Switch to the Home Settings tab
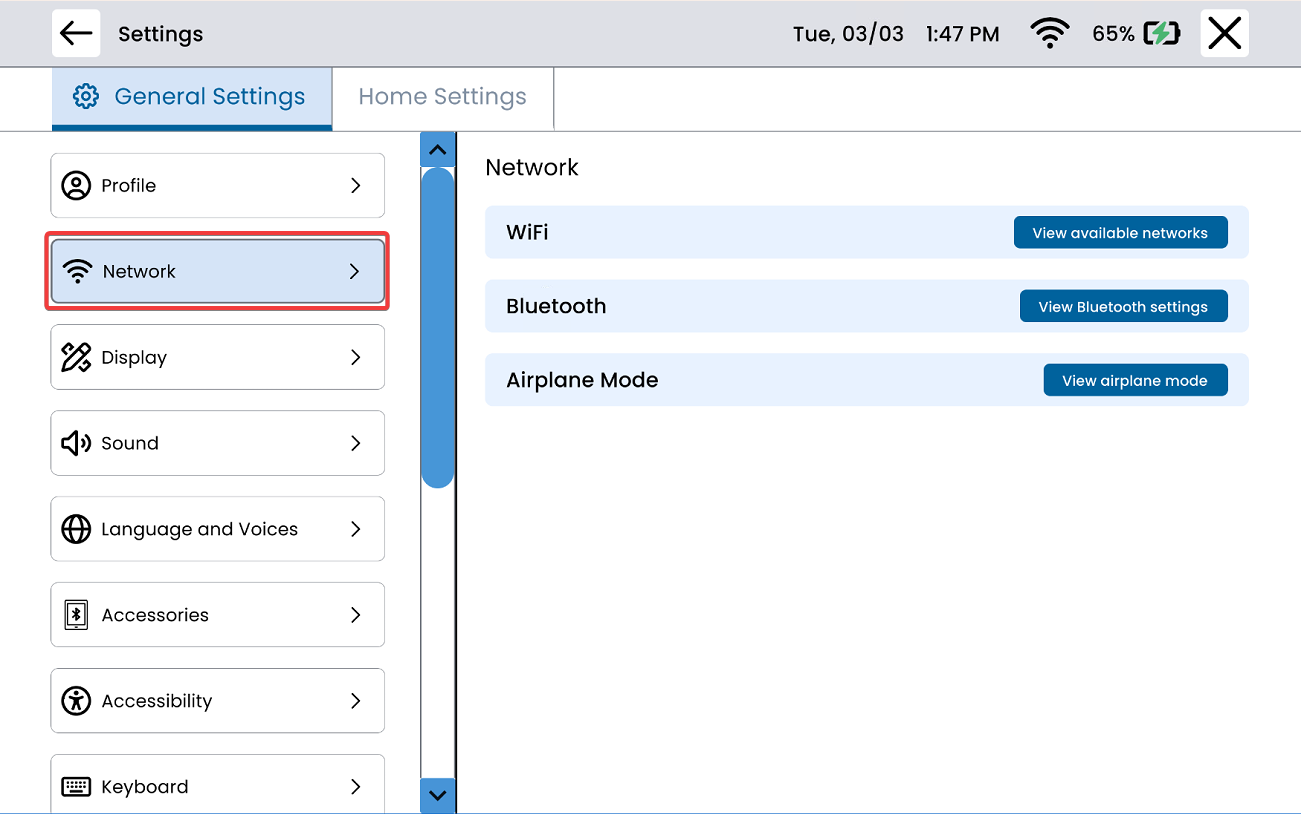Image resolution: width=1301 pixels, height=814 pixels. click(x=442, y=97)
